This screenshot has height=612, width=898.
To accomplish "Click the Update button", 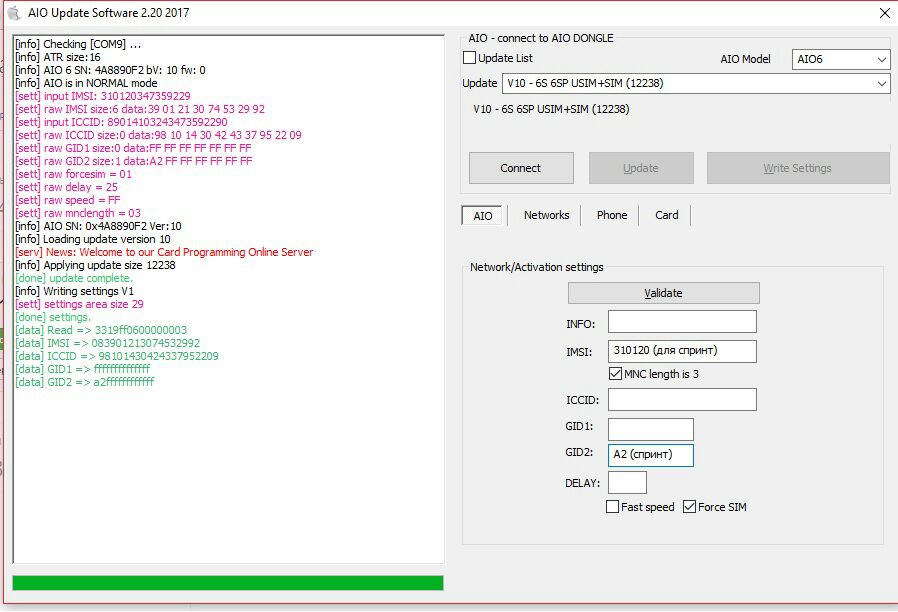I will (640, 168).
